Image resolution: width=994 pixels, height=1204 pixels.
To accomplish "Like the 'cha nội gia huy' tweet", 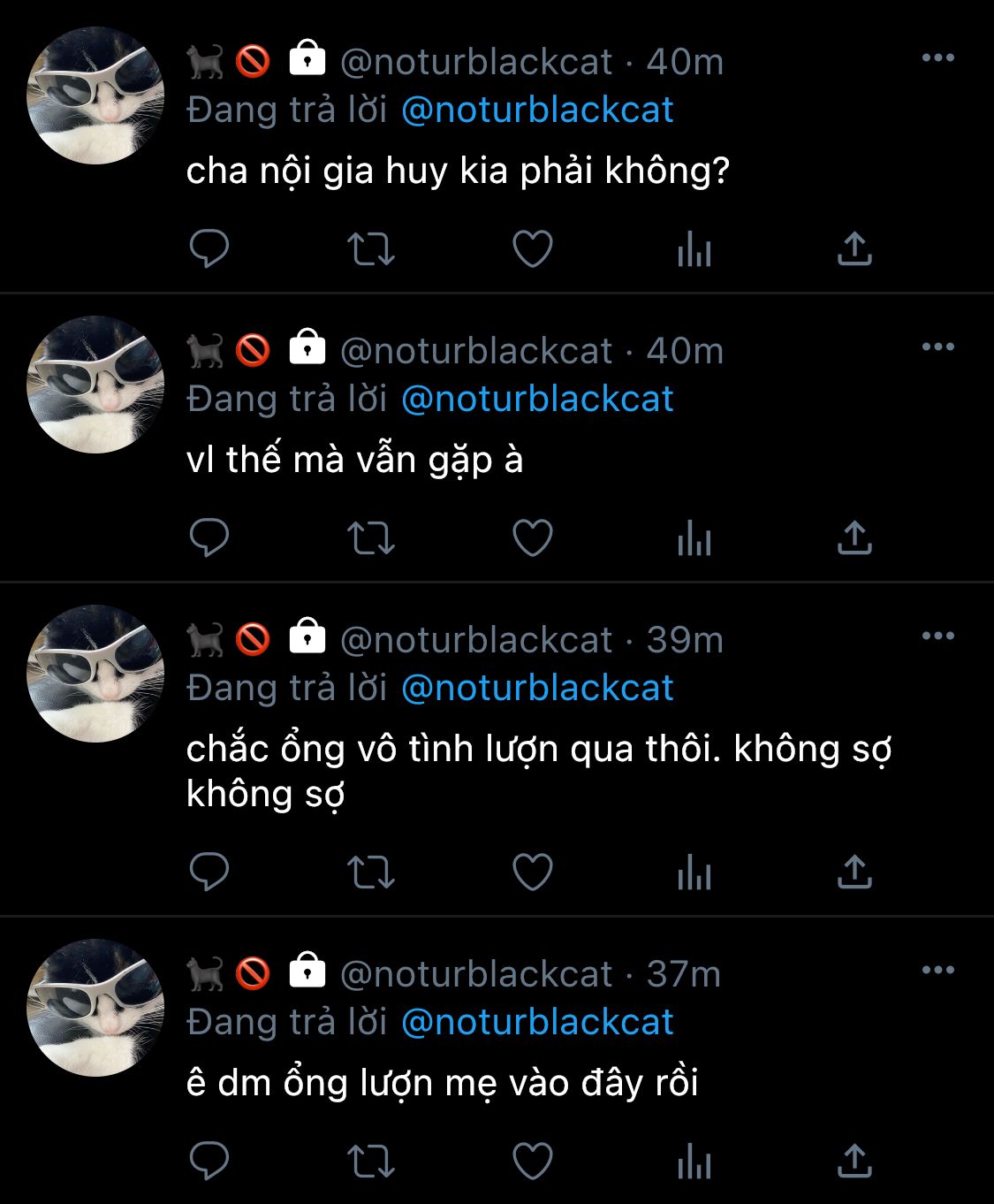I will pyautogui.click(x=533, y=248).
